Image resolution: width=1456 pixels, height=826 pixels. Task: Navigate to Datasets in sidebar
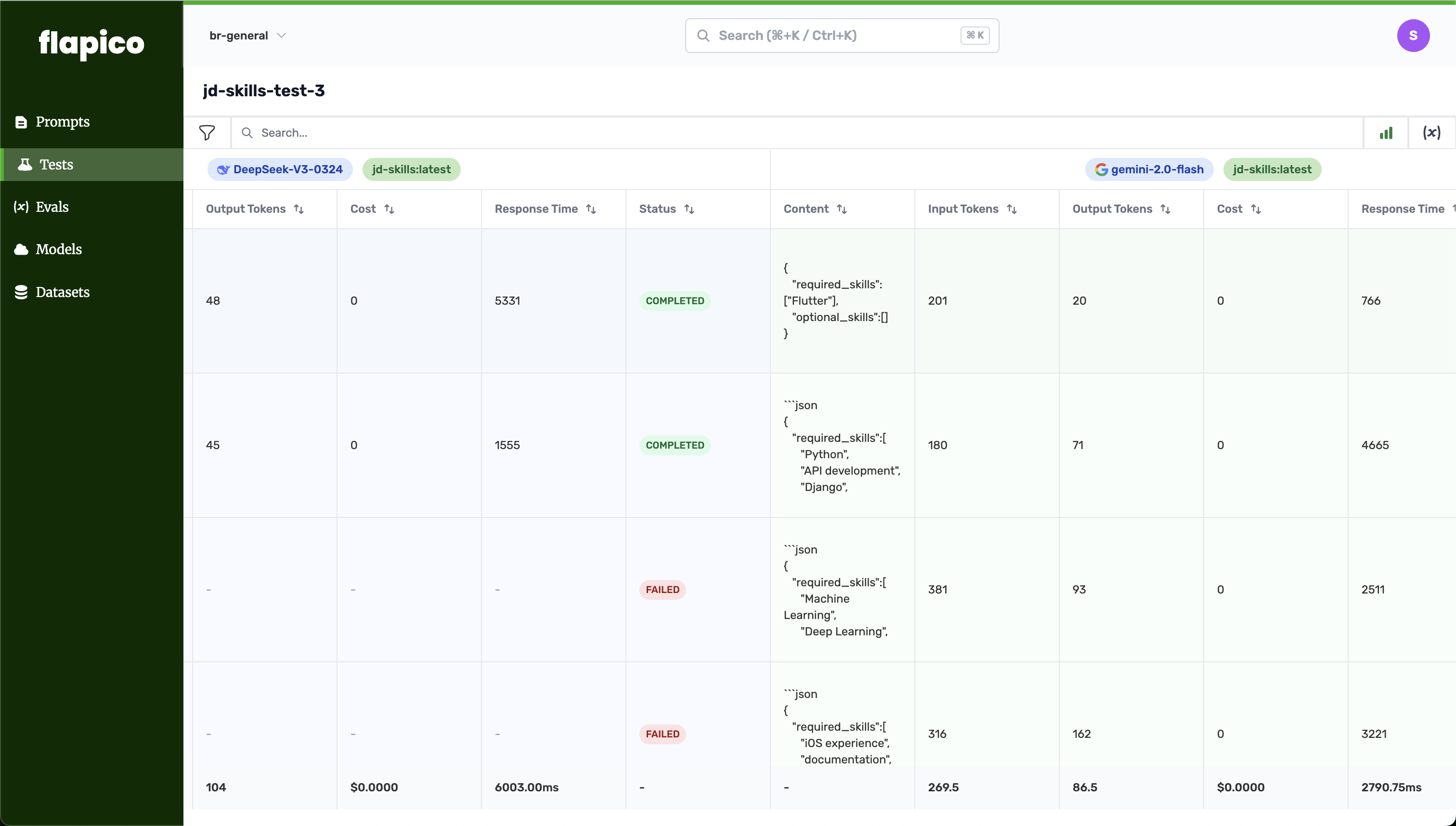pos(63,292)
